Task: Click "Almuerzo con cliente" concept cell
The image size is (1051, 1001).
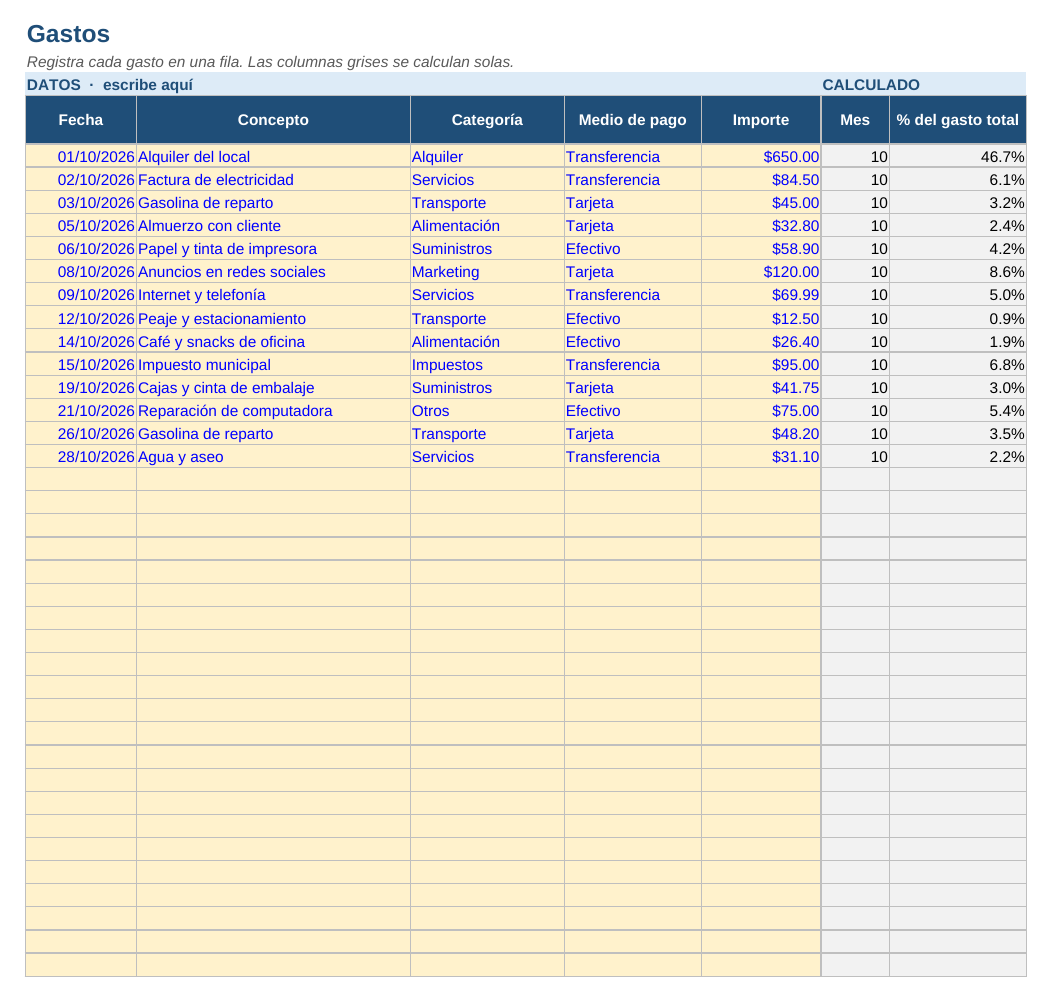Action: coord(273,226)
